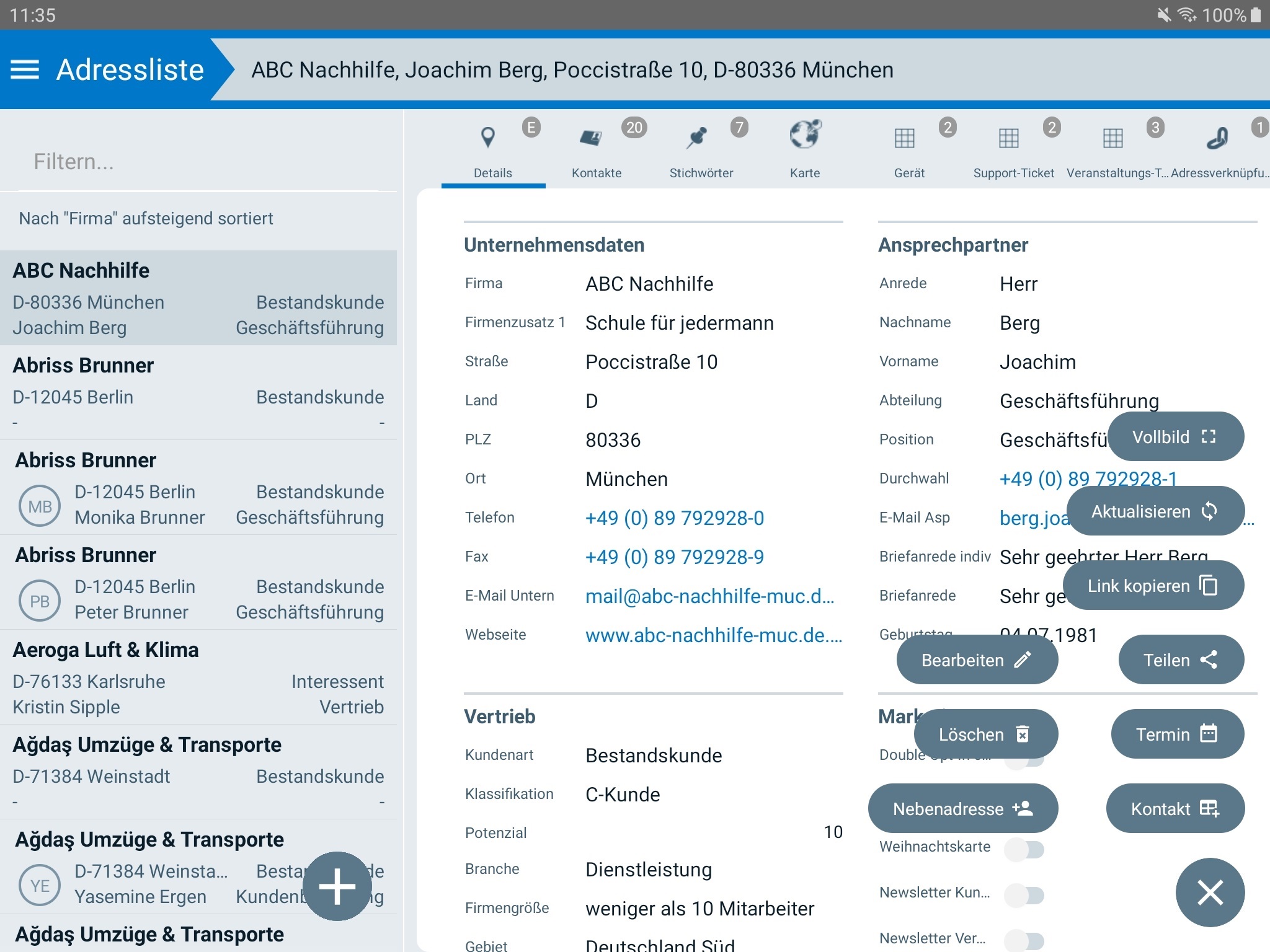Screen dimensions: 1270x952
Task: Tap the Klassifikation value C-Kunde
Action: tap(623, 794)
